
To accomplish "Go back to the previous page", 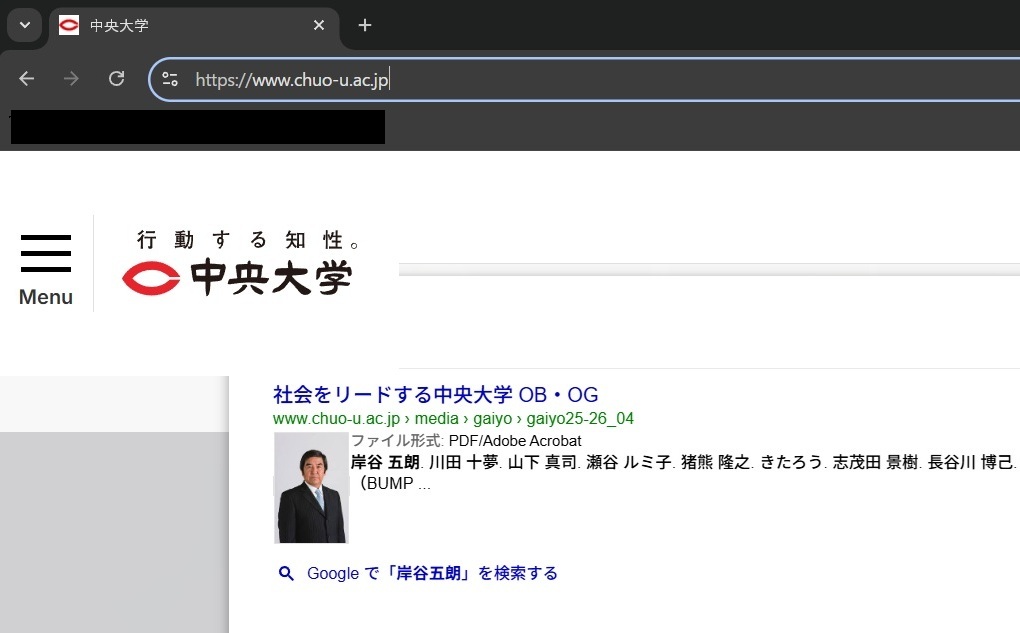I will click(x=27, y=79).
